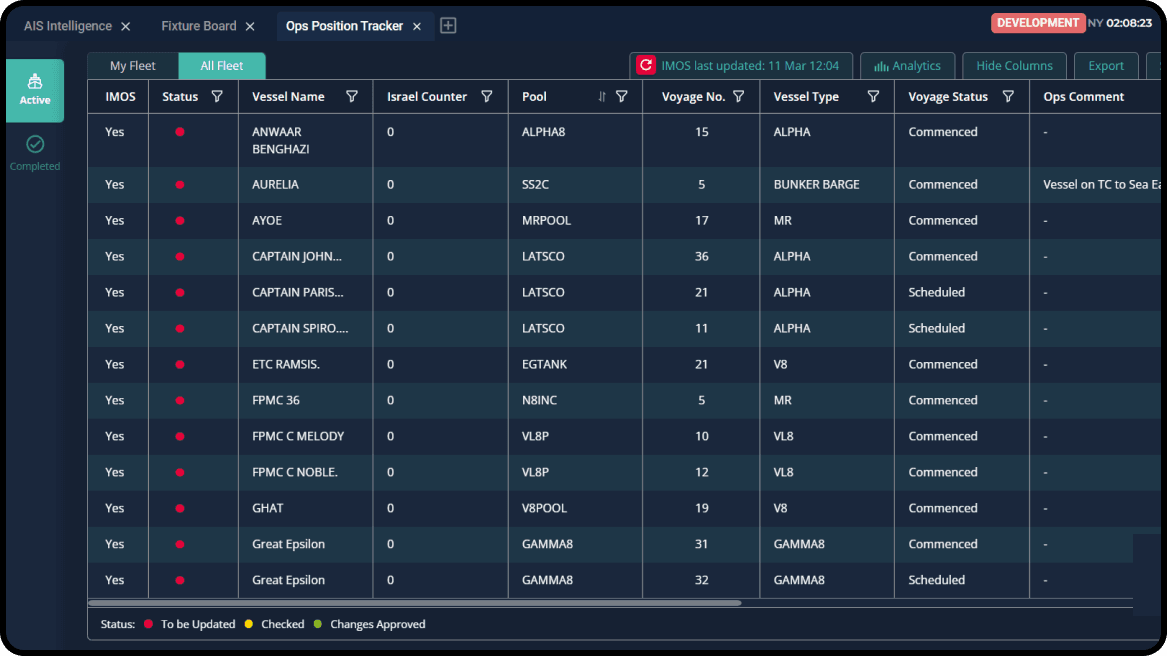Viewport: 1167px width, 656px height.
Task: Close the Fixture Board tab
Action: (x=250, y=26)
